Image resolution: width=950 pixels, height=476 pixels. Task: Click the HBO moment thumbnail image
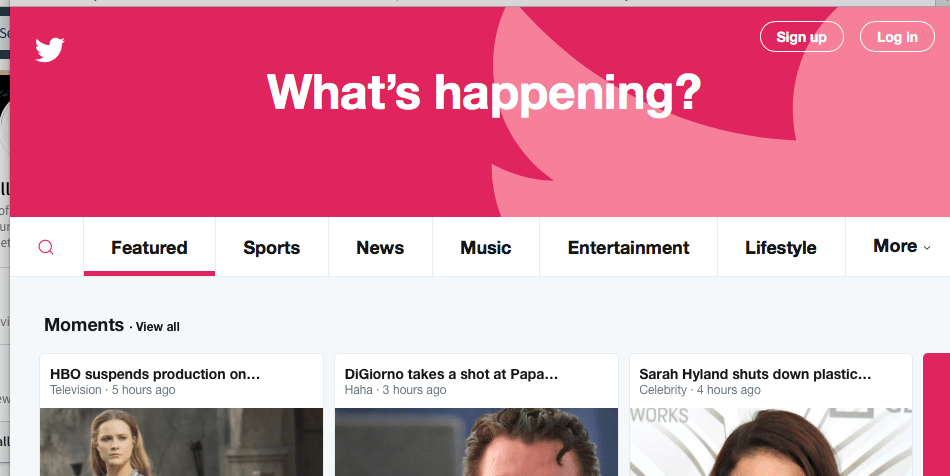point(181,442)
